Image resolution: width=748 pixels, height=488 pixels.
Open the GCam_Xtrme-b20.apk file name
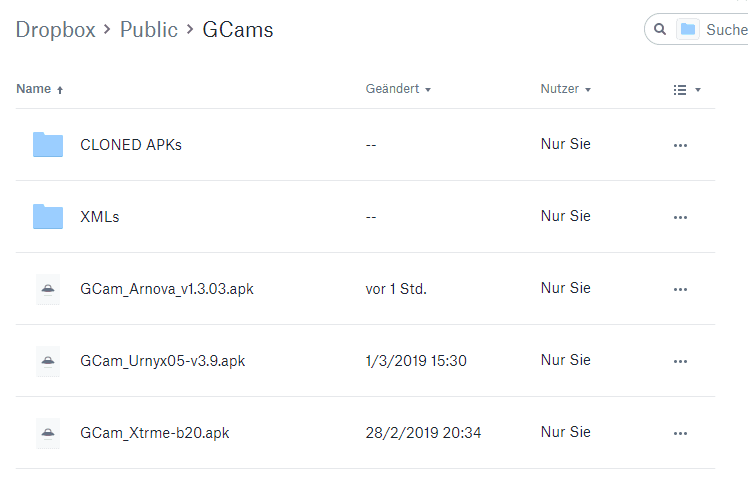coord(155,433)
